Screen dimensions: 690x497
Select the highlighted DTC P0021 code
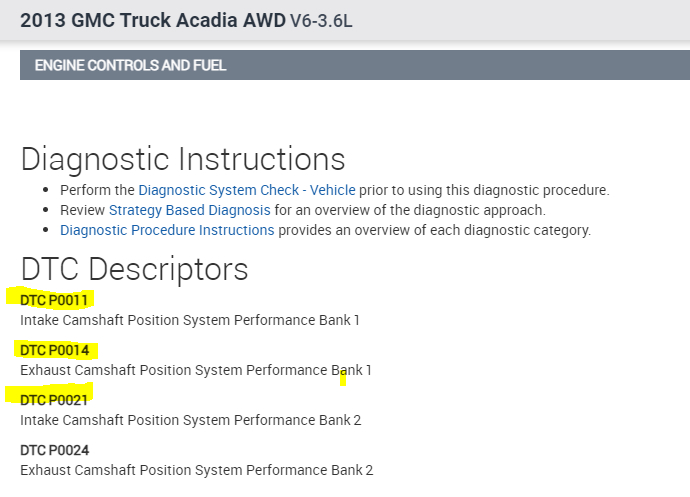[55, 400]
